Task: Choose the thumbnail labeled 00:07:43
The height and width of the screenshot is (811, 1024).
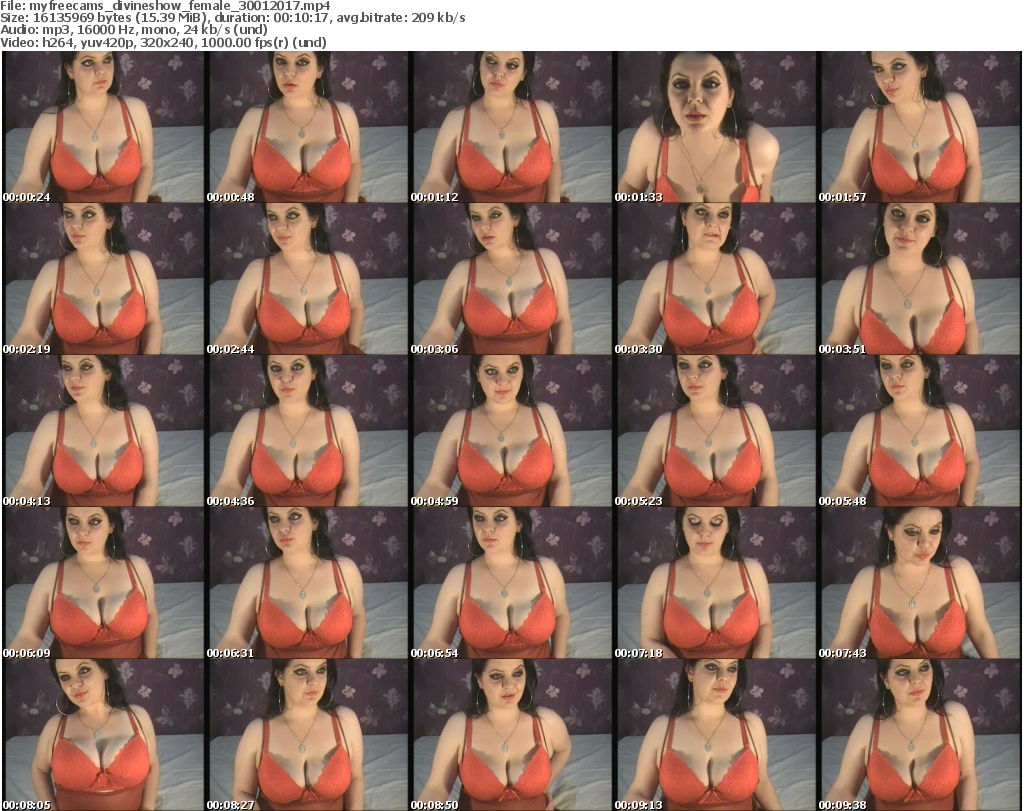Action: point(920,583)
